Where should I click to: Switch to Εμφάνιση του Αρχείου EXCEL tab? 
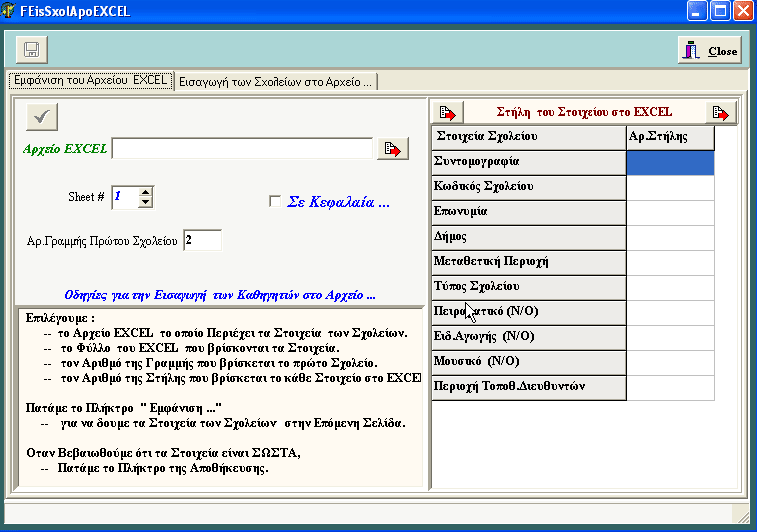[x=91, y=81]
